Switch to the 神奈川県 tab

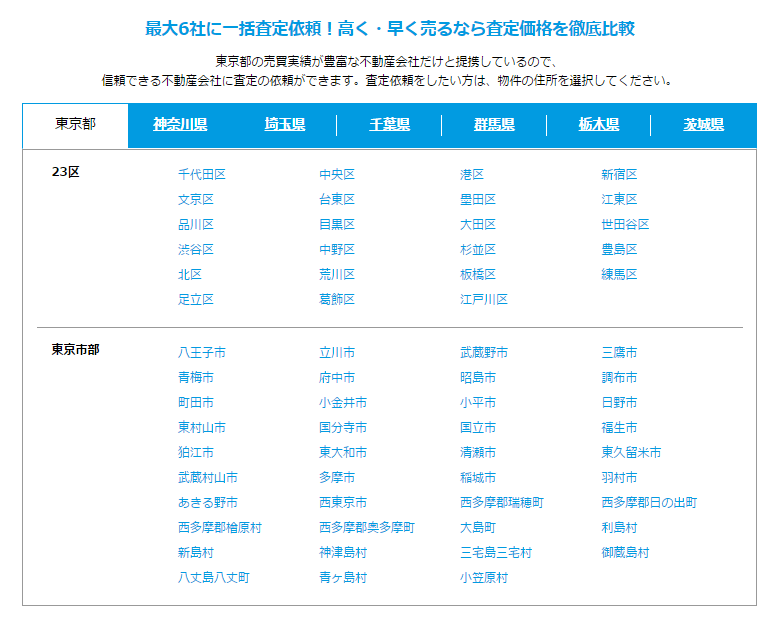tap(180, 125)
